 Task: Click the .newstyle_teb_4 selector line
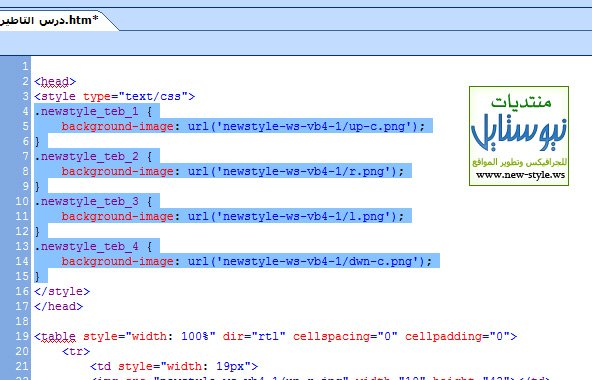click(93, 246)
